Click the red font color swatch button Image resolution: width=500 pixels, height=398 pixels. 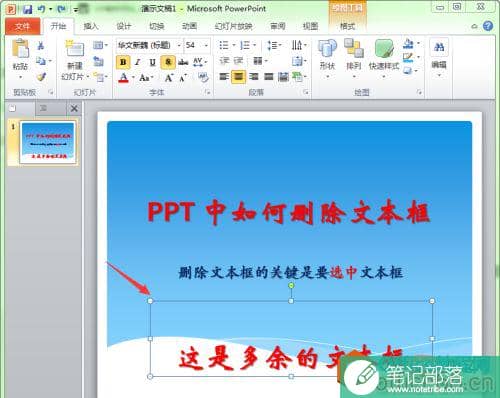(123, 78)
